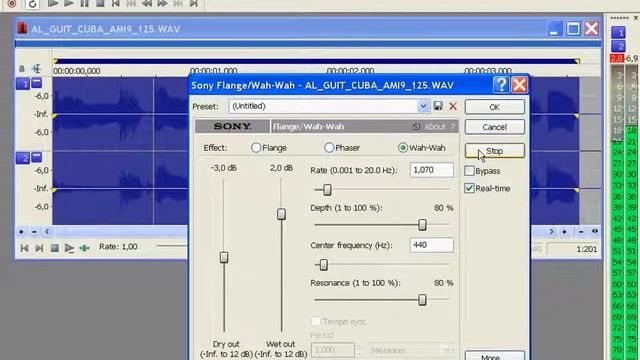Click the zoom-to-fit icon at bottom-right
This screenshot has width=640, height=360.
click(595, 231)
